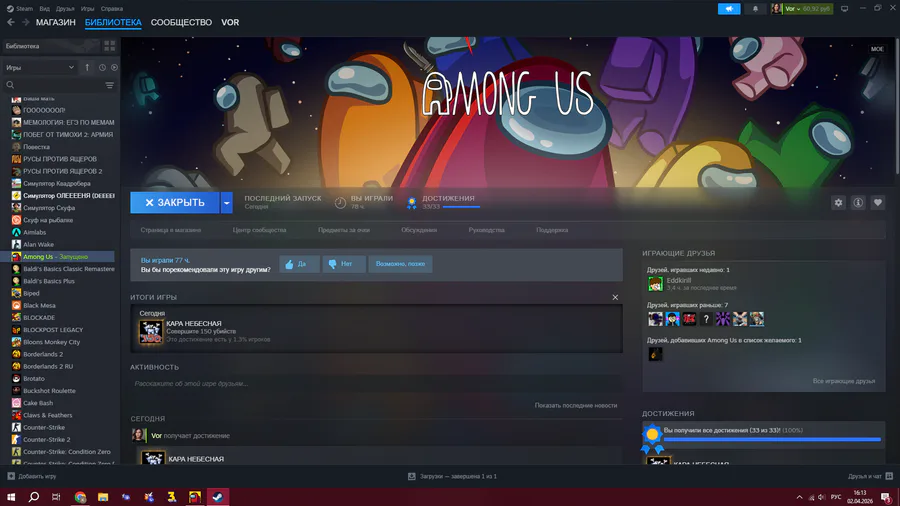
Task: Open КАРА НЕБЕСНАЯ achievement icon in summary
Action: click(x=151, y=332)
